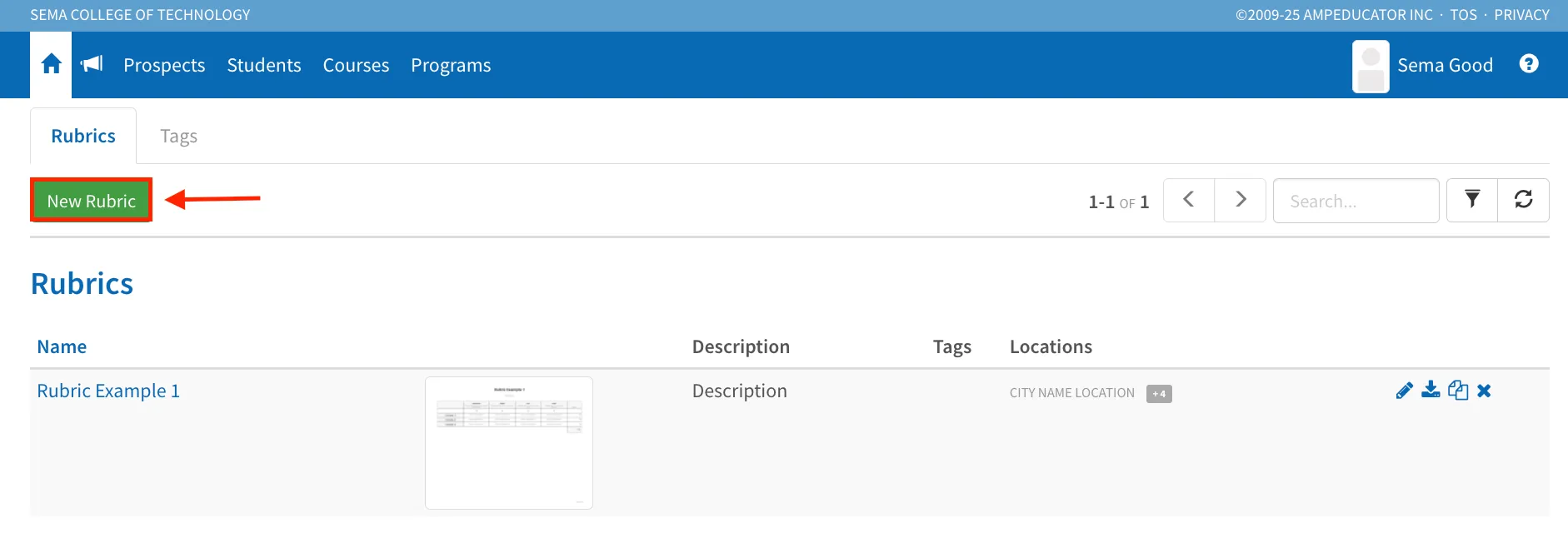Open the Programs menu
1568x533 pixels.
tap(451, 65)
